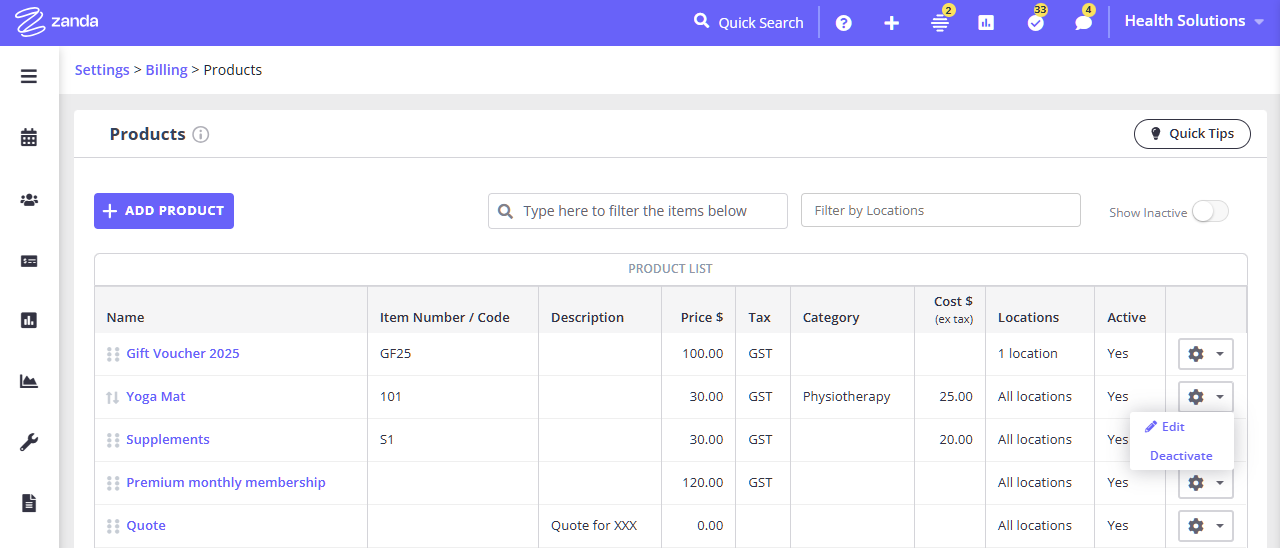This screenshot has width=1280, height=548.
Task: Click the wrench tools icon in sidebar
Action: [29, 442]
